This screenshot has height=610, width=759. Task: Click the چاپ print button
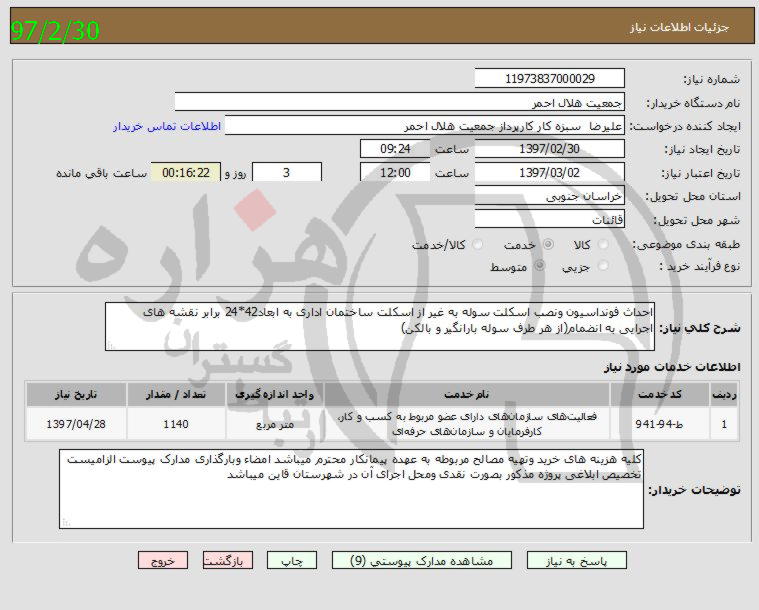coord(292,561)
